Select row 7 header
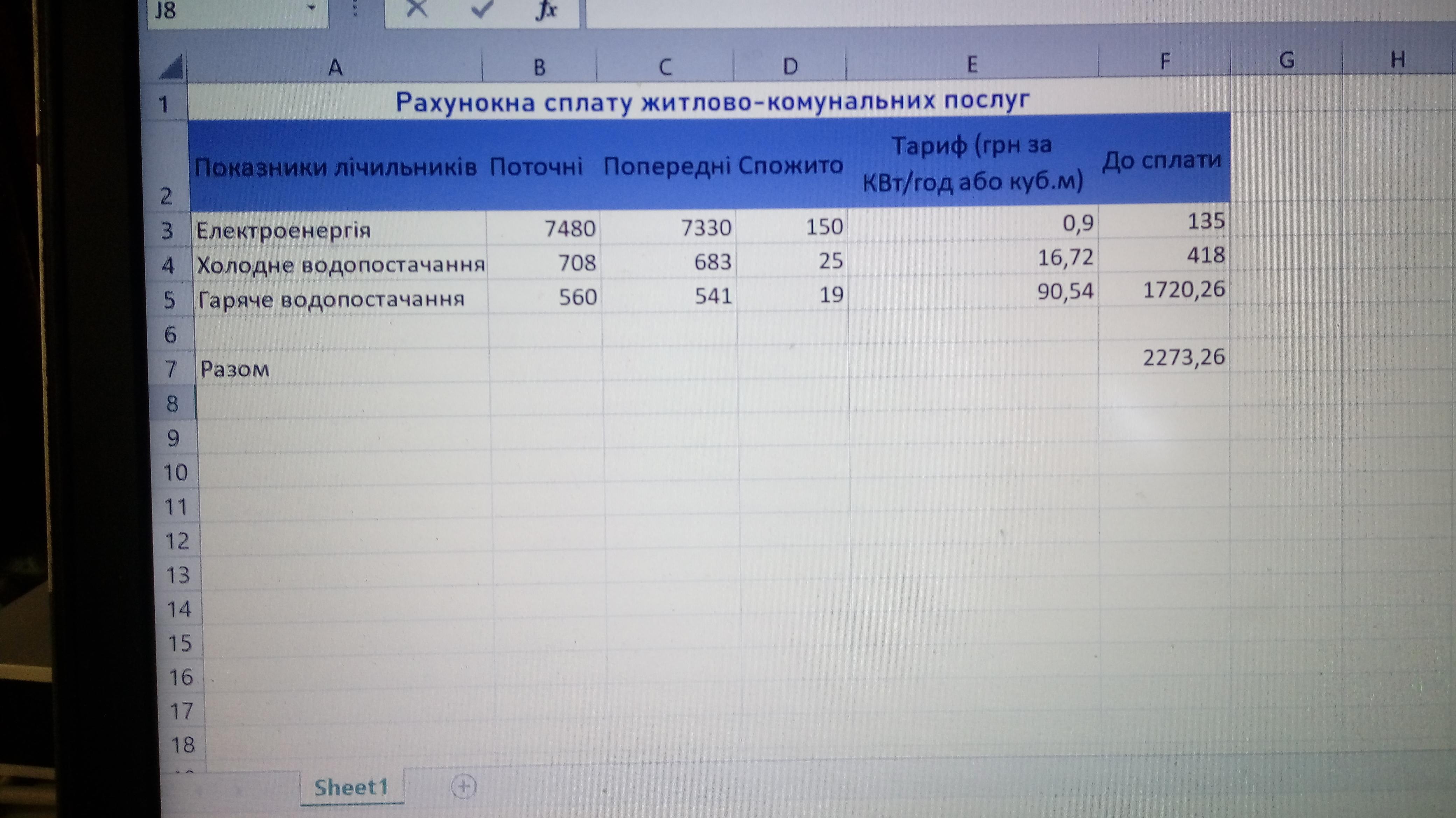 click(x=171, y=369)
